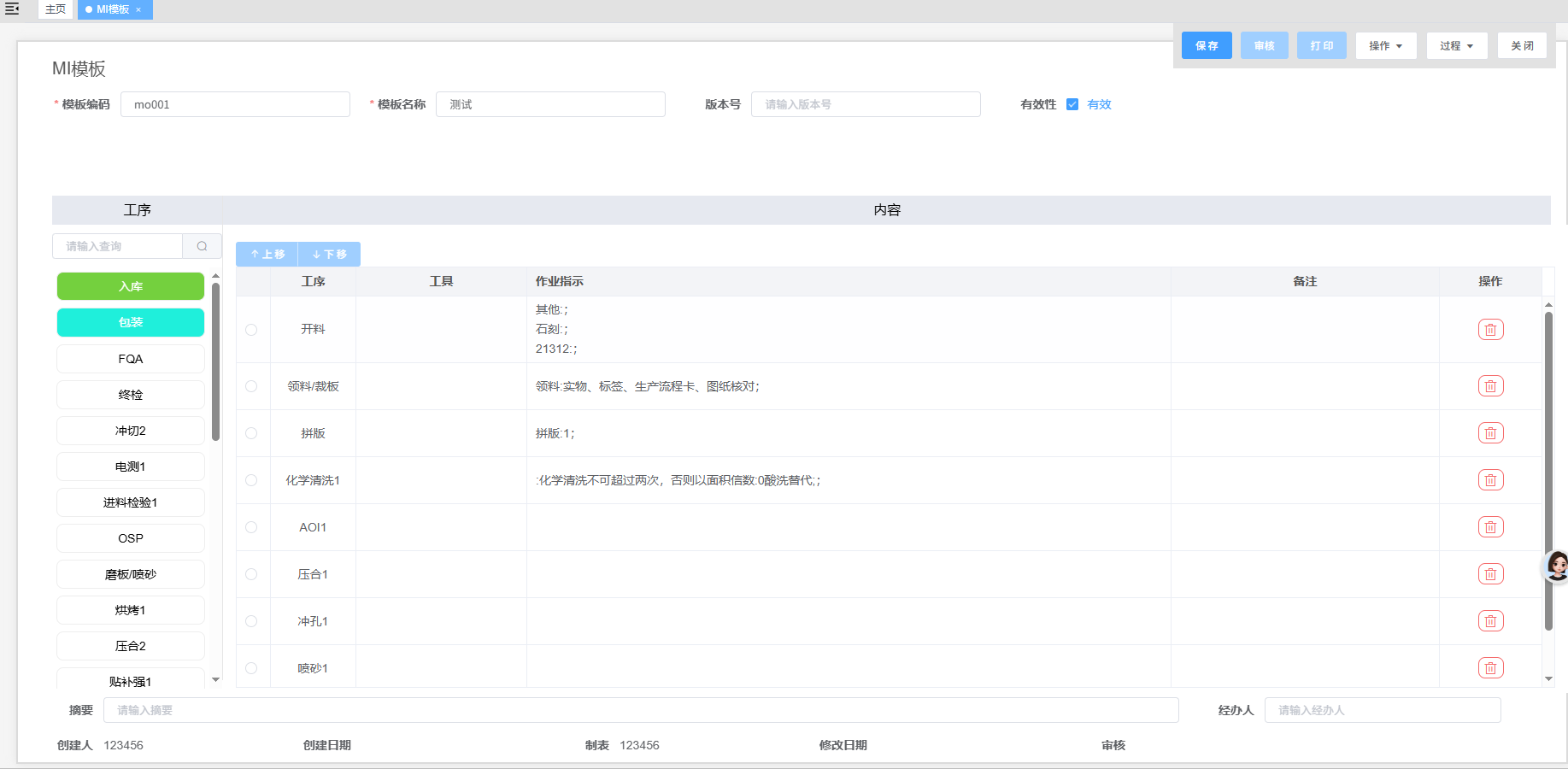The image size is (1568, 769).
Task: Click the 版本号 input field
Action: click(865, 104)
